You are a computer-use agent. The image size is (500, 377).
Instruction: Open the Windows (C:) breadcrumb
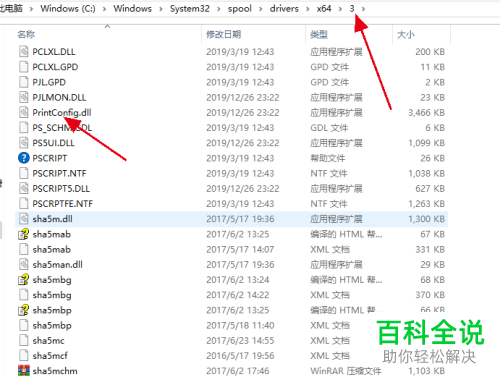(68, 8)
